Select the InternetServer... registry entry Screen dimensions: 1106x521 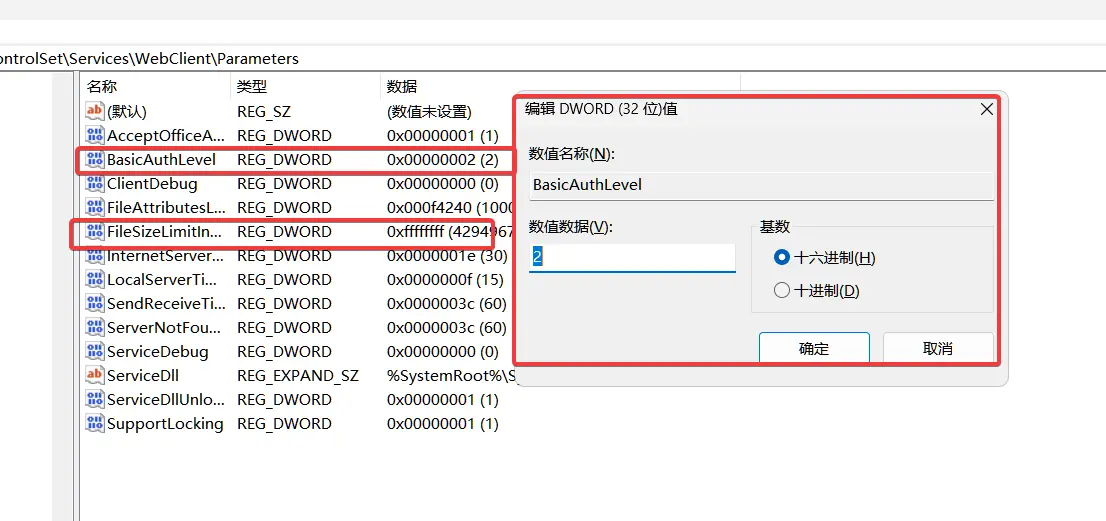(x=165, y=256)
